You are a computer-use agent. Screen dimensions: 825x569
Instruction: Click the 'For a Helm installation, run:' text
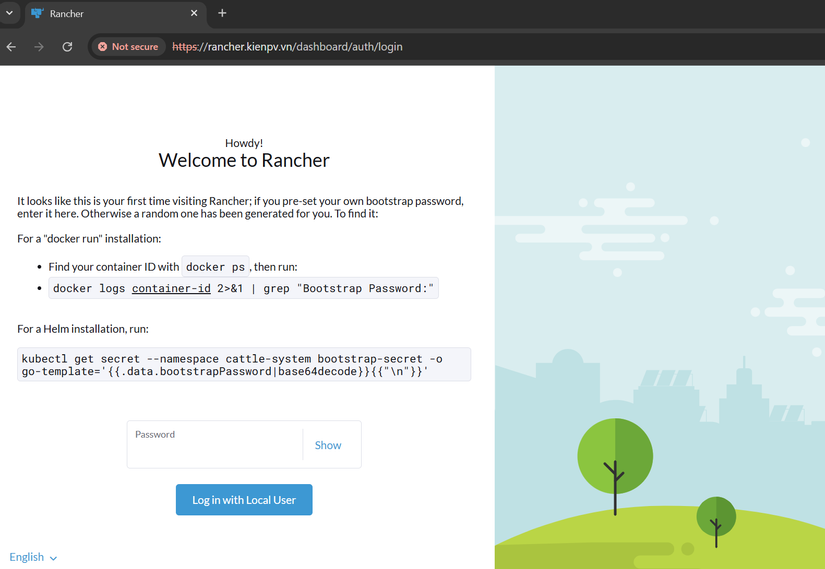(83, 329)
